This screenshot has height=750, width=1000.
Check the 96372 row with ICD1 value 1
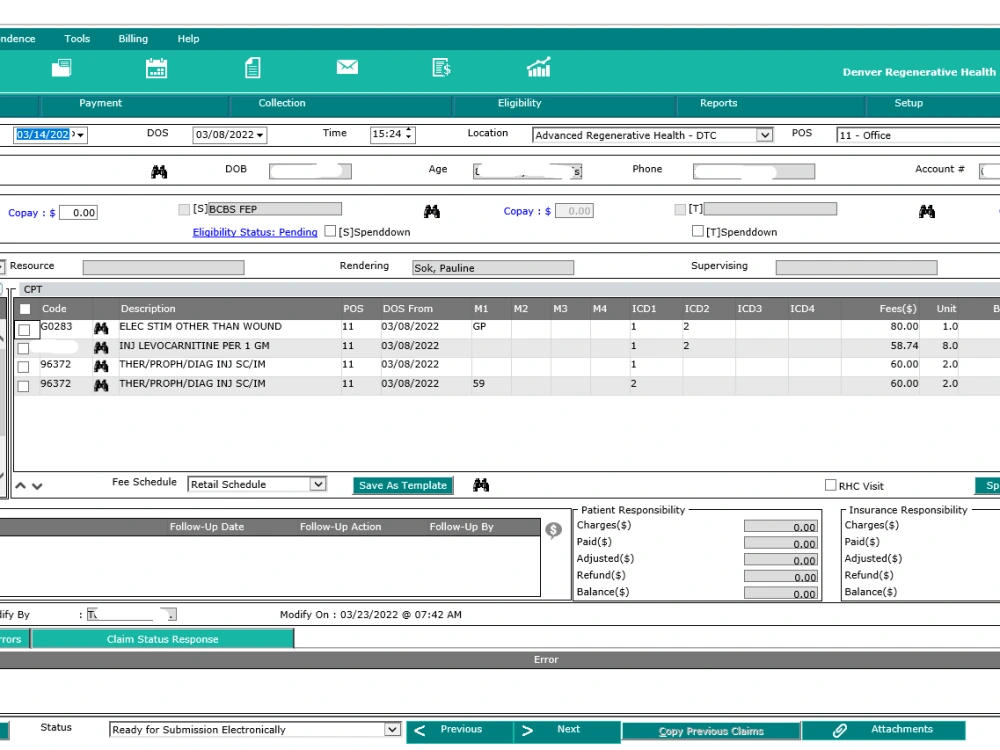click(x=24, y=367)
